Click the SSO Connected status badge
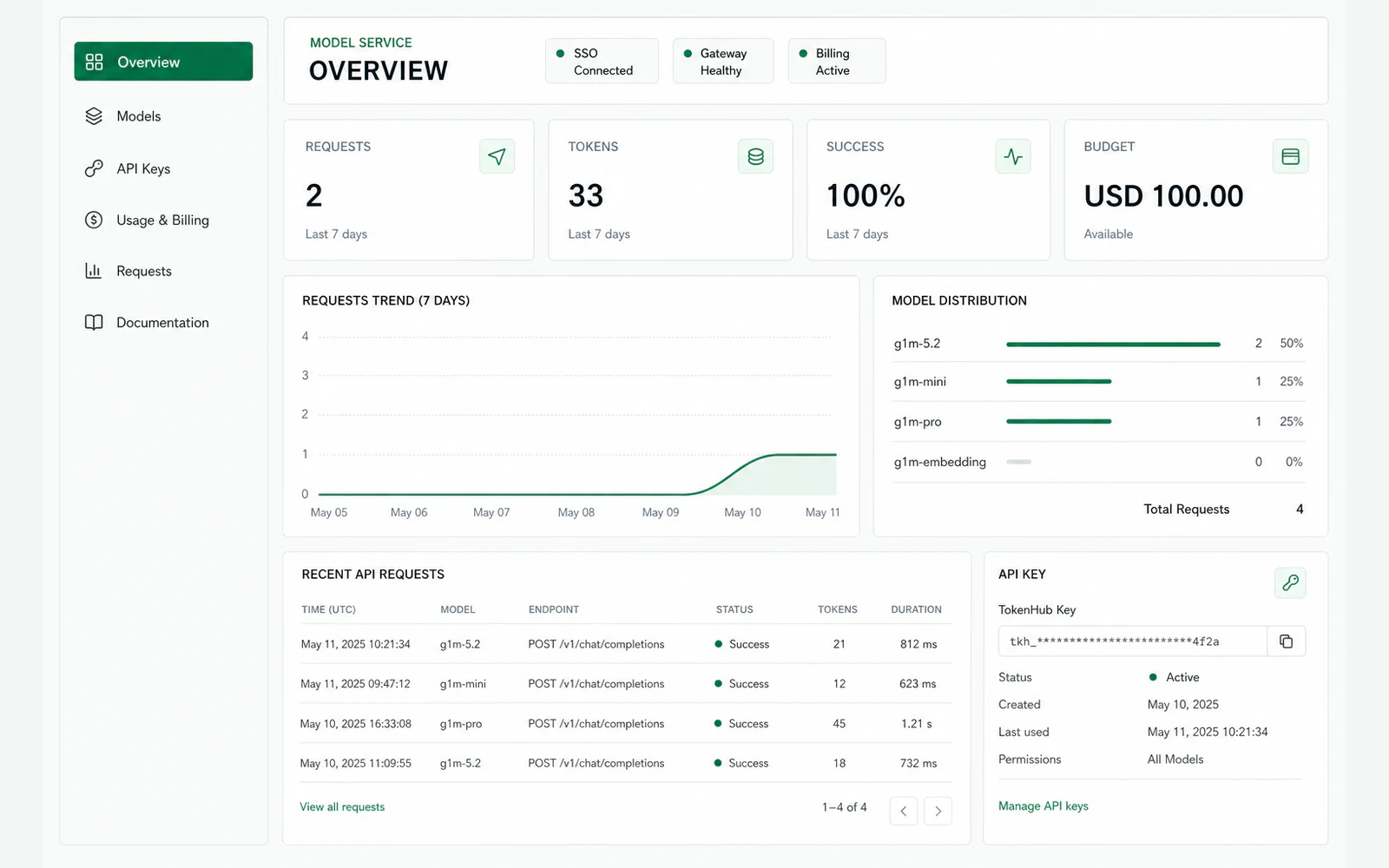This screenshot has width=1389, height=868. [602, 61]
